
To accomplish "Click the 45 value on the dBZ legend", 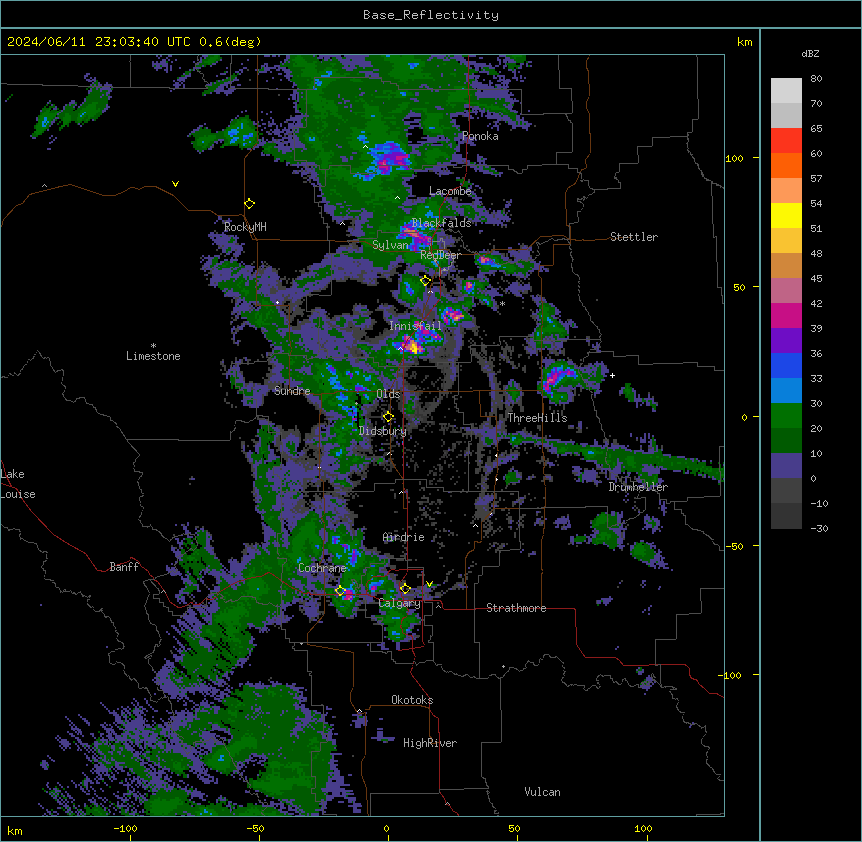I will pyautogui.click(x=816, y=279).
